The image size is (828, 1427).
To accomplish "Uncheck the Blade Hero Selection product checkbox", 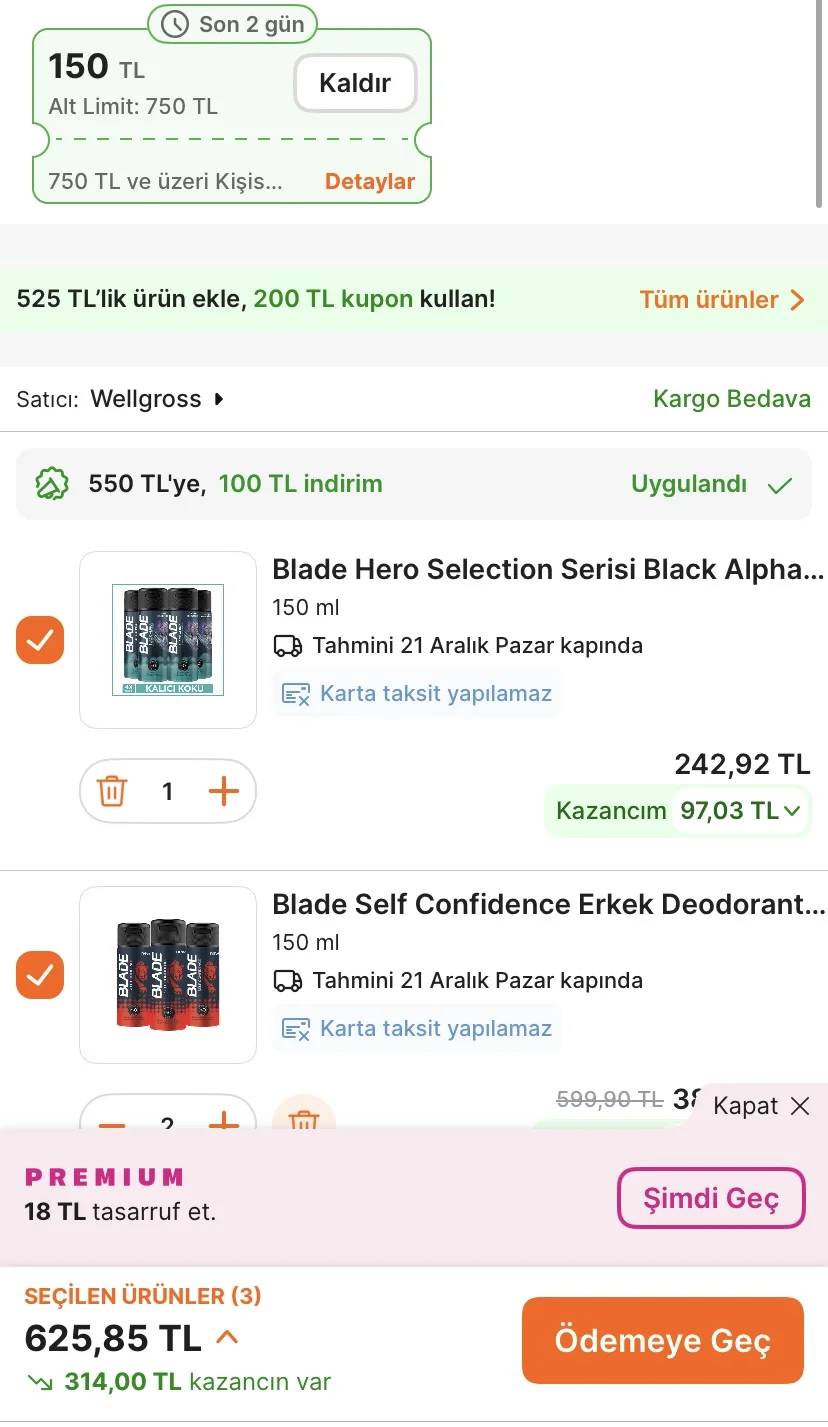I will pos(40,640).
